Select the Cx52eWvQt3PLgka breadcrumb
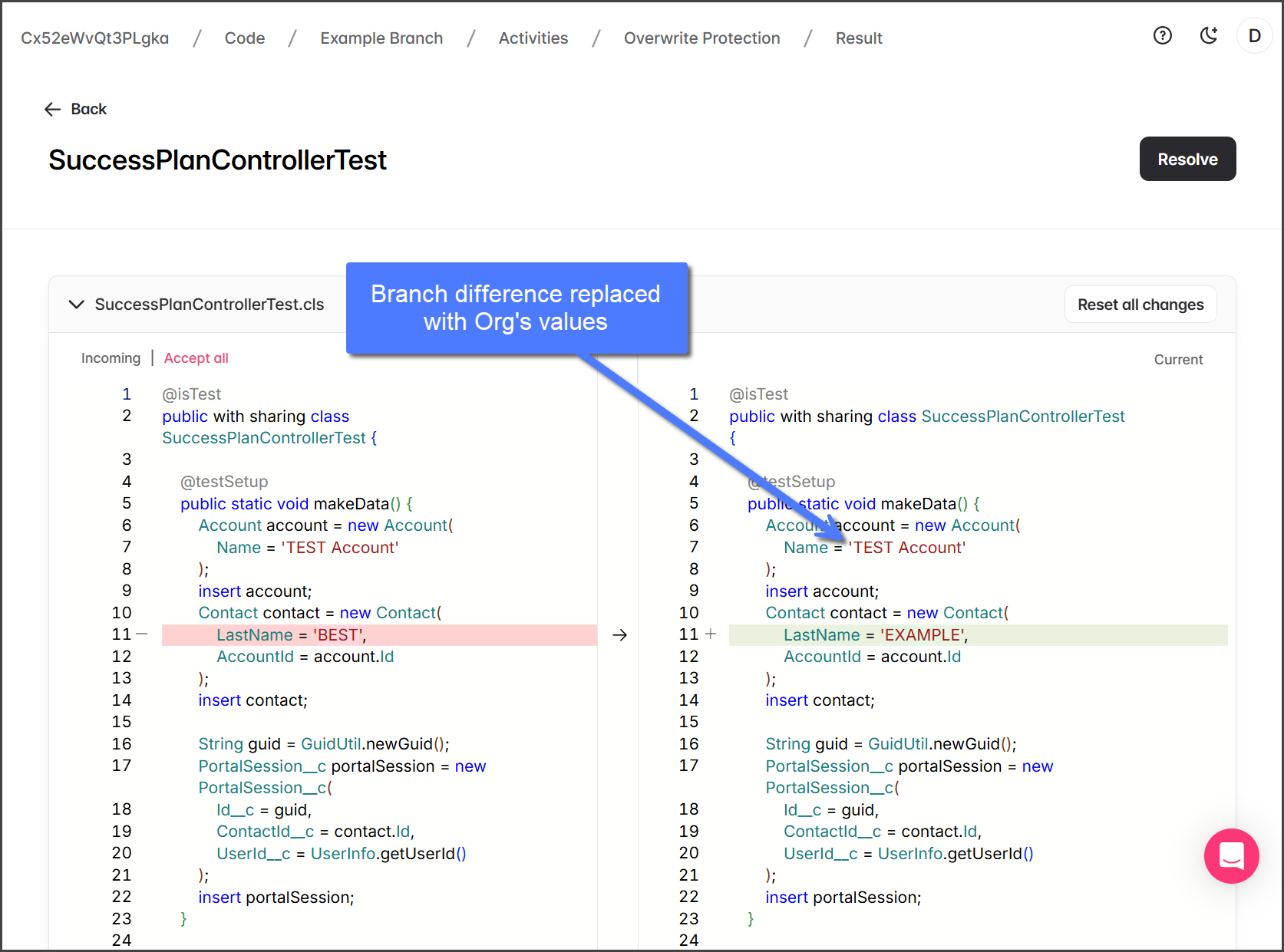 click(x=95, y=38)
